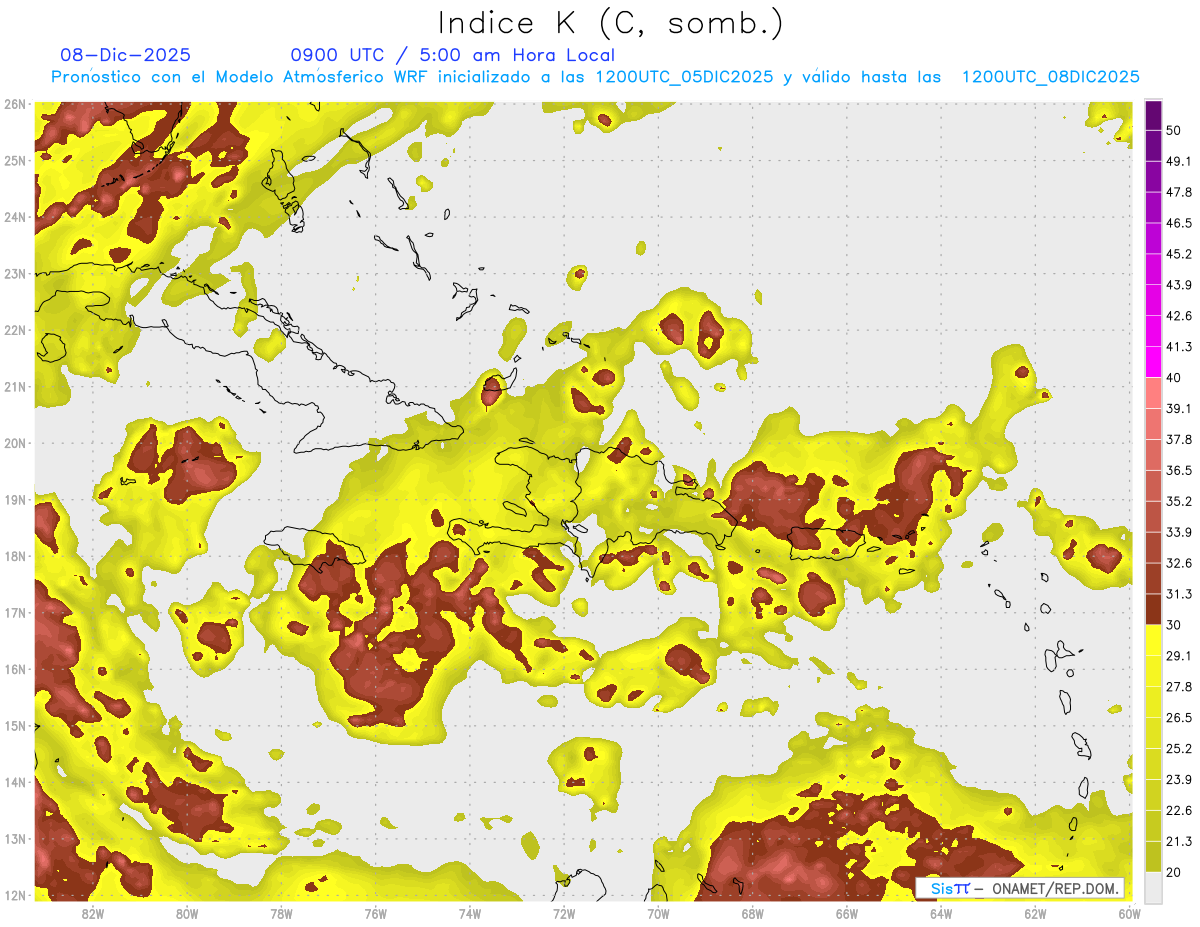Click the colorbar value "25.2"
Image resolution: width=1200 pixels, height=927 pixels.
click(1178, 749)
